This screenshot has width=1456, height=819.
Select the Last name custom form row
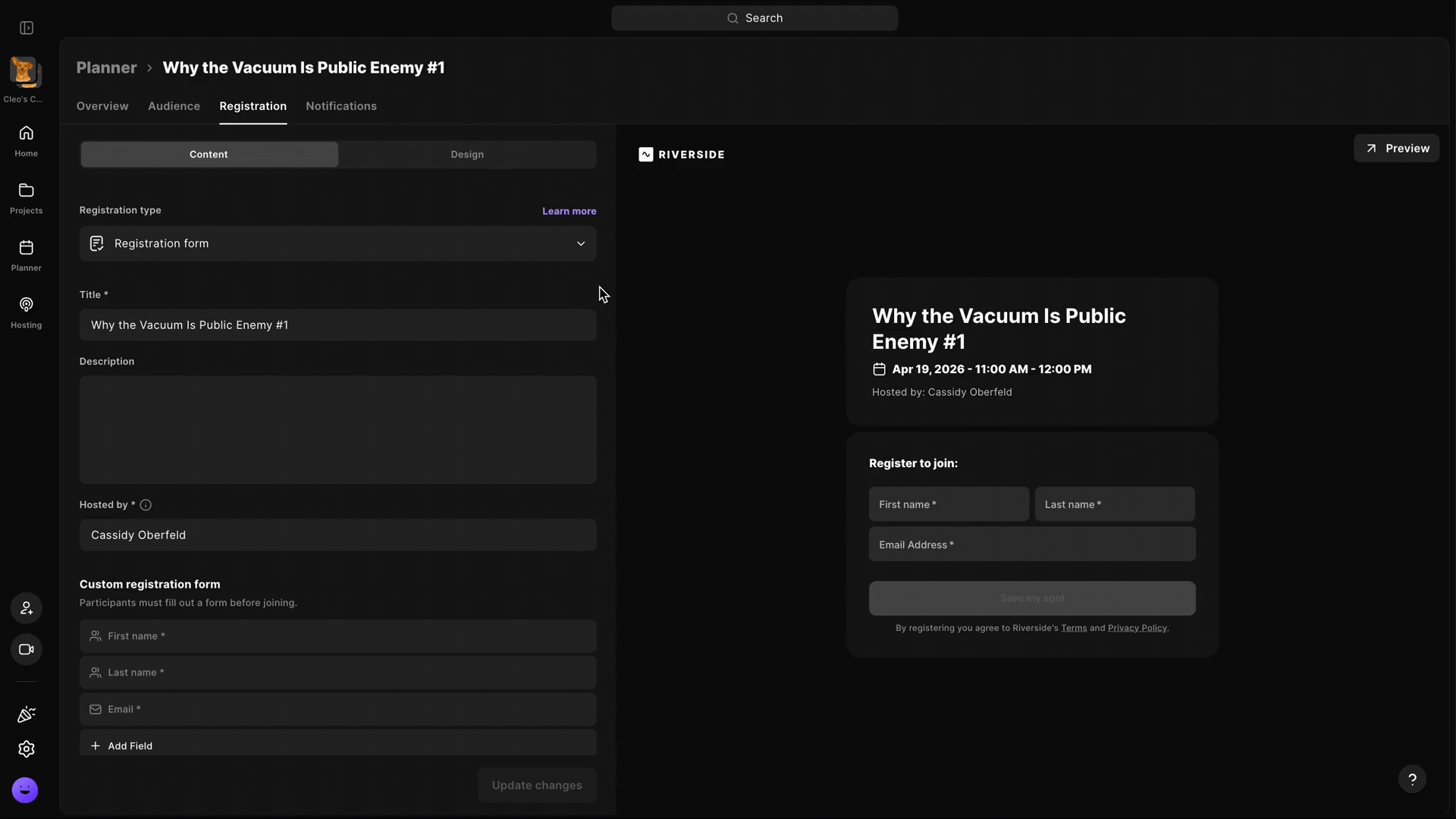[337, 673]
